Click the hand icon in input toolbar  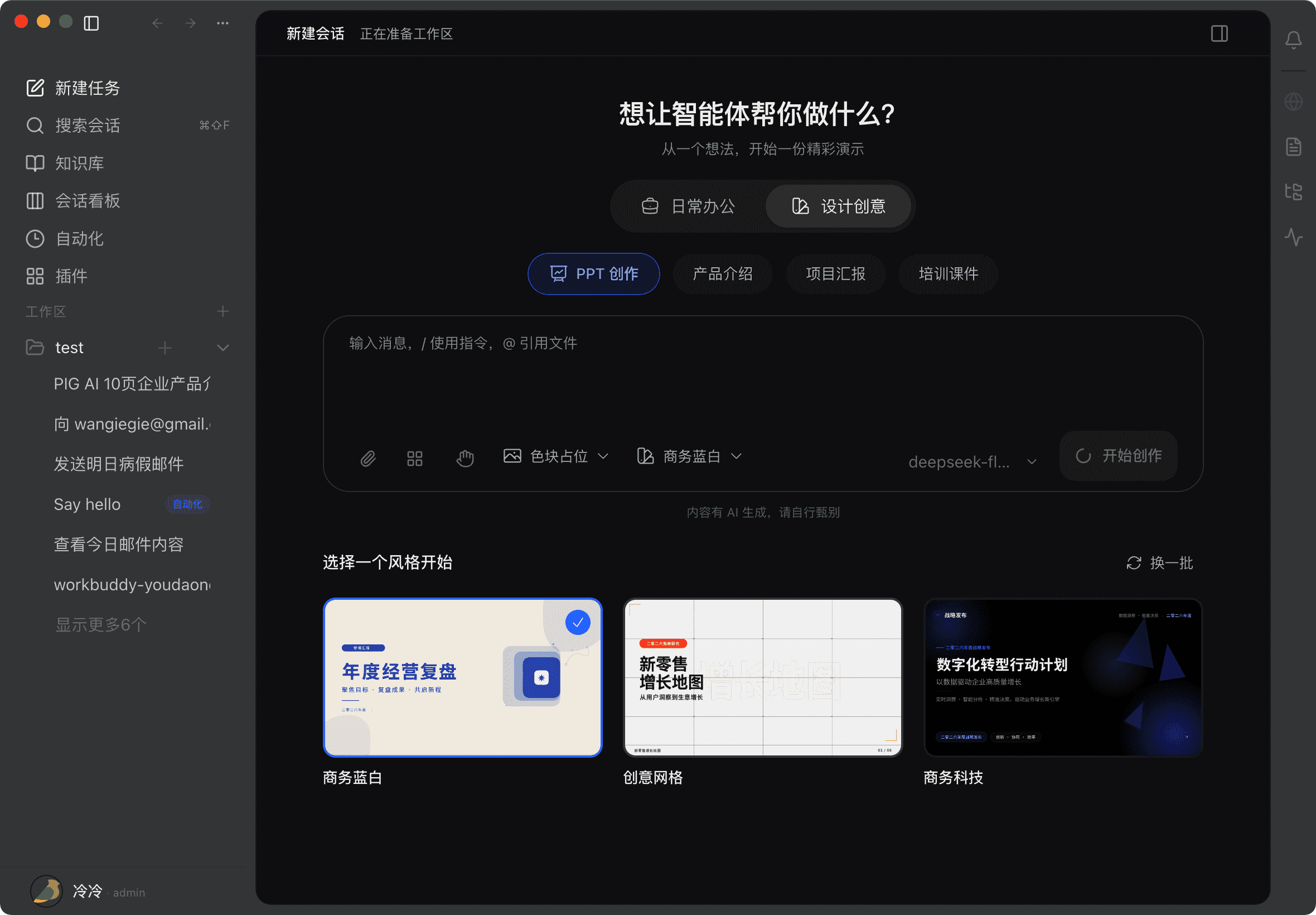coord(465,458)
